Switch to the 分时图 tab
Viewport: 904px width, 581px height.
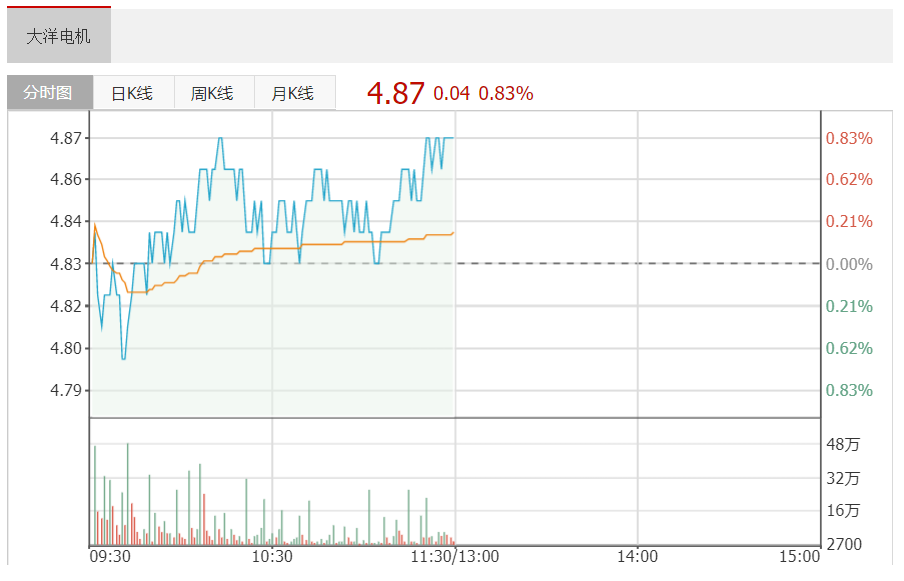pyautogui.click(x=50, y=92)
